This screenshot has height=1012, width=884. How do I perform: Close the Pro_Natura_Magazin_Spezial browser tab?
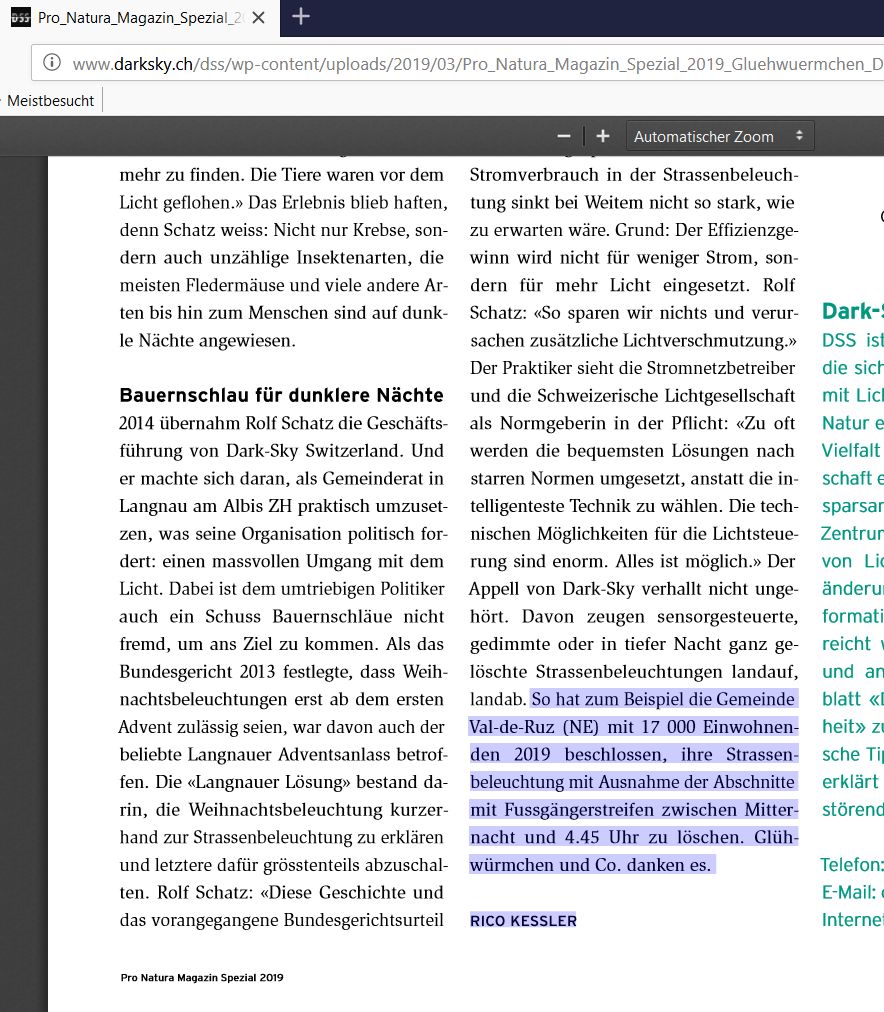pos(258,17)
